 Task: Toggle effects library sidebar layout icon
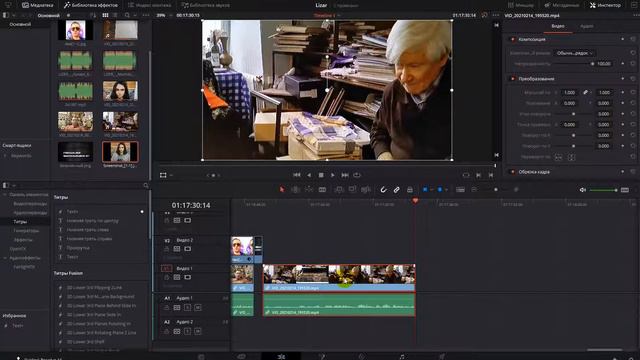(5, 185)
